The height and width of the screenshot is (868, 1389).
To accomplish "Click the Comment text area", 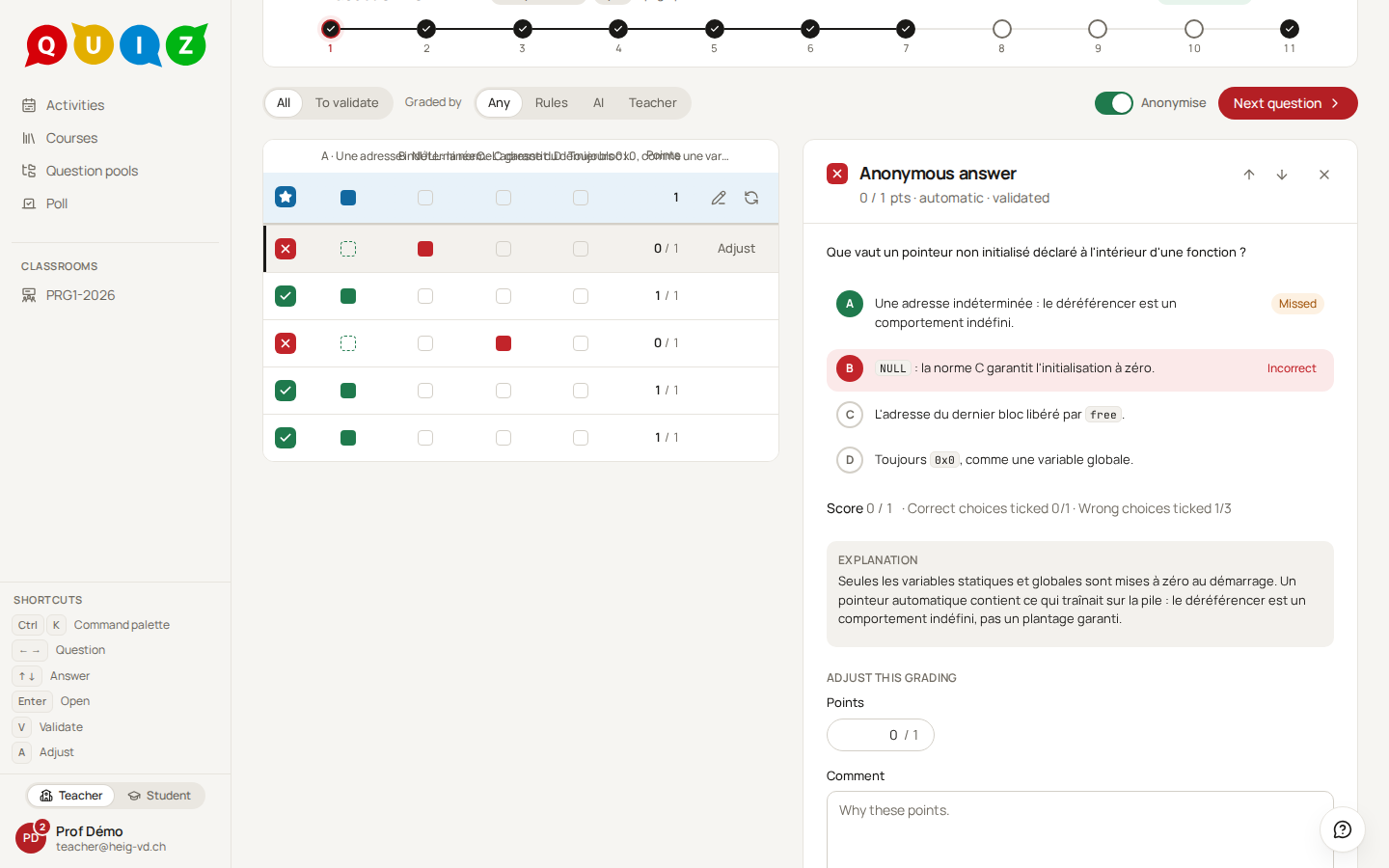I will pyautogui.click(x=1080, y=830).
